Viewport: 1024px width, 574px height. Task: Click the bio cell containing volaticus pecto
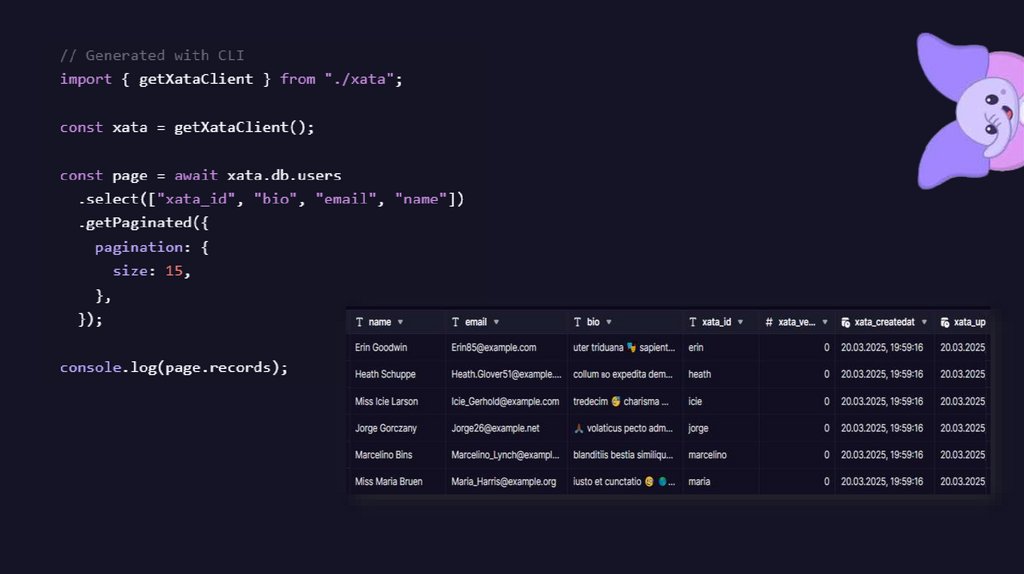623,428
